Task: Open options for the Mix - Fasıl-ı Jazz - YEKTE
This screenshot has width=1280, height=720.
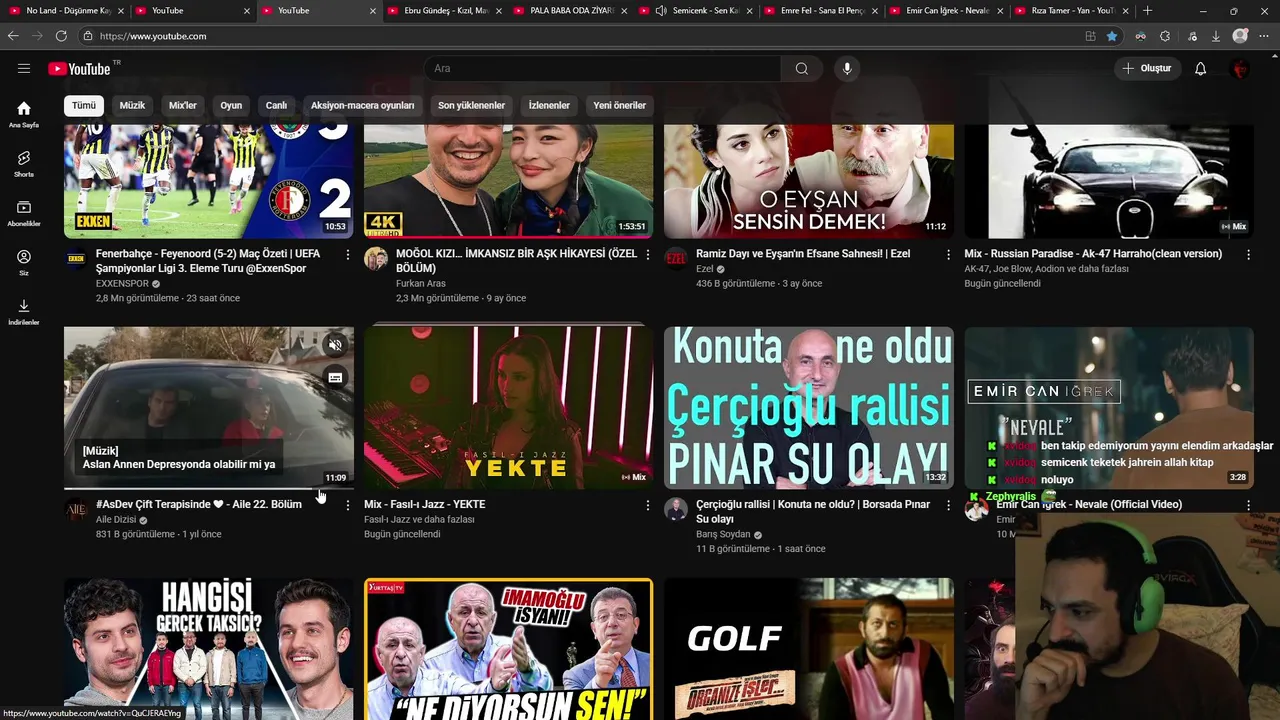Action: point(647,506)
